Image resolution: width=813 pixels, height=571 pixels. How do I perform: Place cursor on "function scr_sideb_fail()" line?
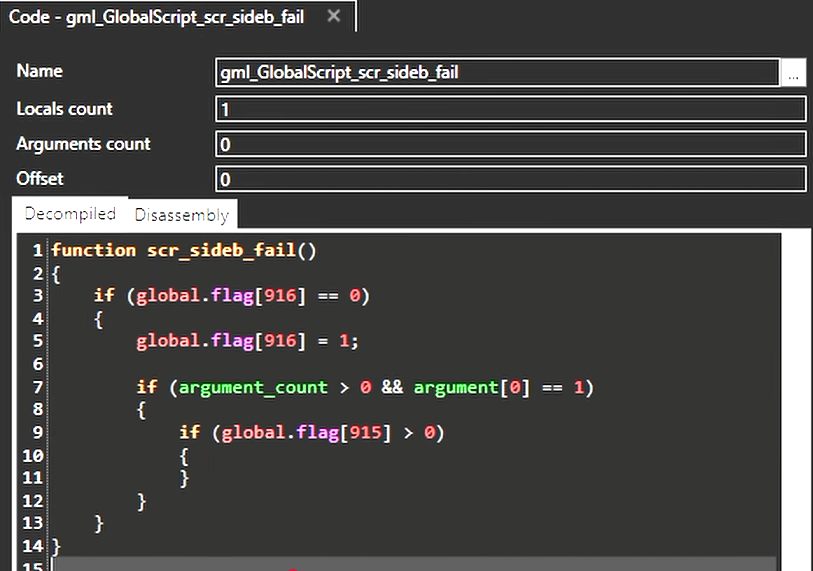pyautogui.click(x=184, y=250)
